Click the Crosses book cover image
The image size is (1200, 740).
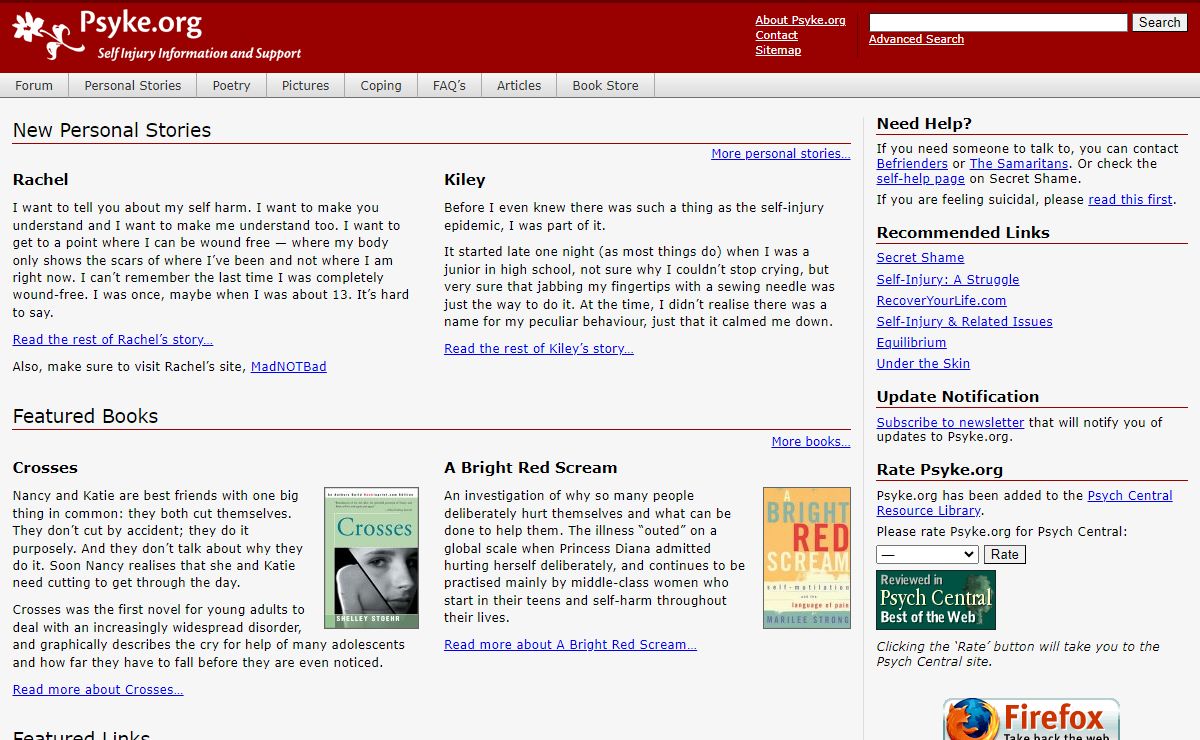[371, 558]
